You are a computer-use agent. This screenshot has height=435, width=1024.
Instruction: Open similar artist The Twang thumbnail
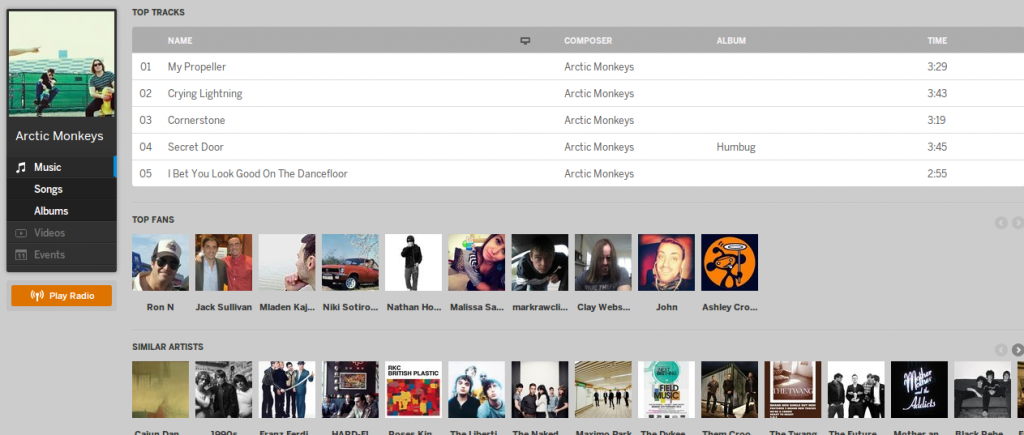tap(793, 390)
